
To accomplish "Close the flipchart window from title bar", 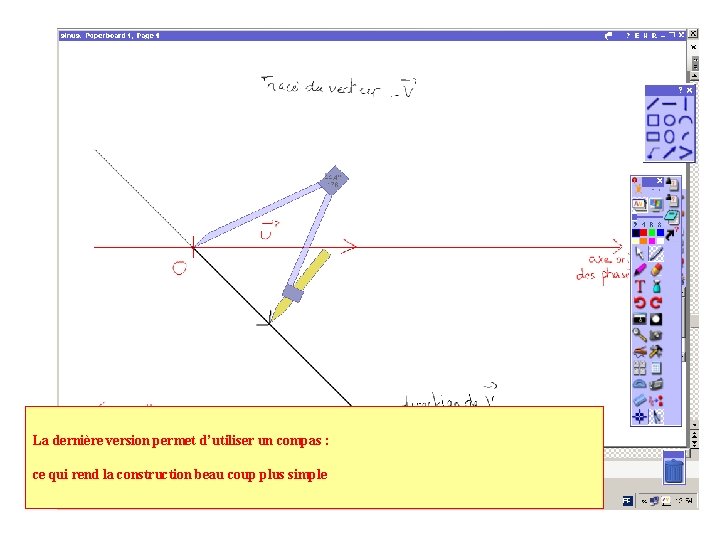I will pyautogui.click(x=681, y=35).
